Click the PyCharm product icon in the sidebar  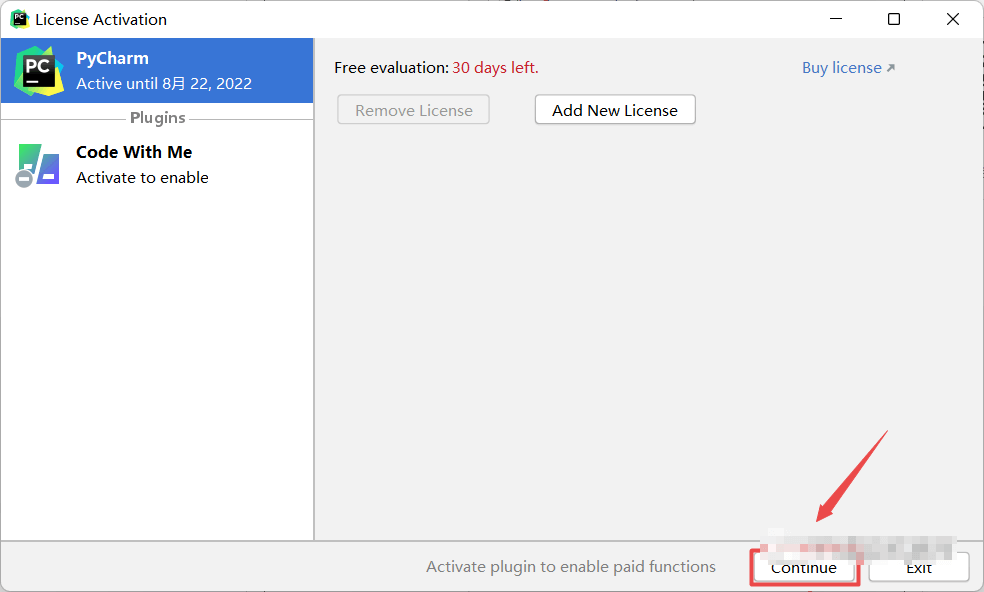38,70
